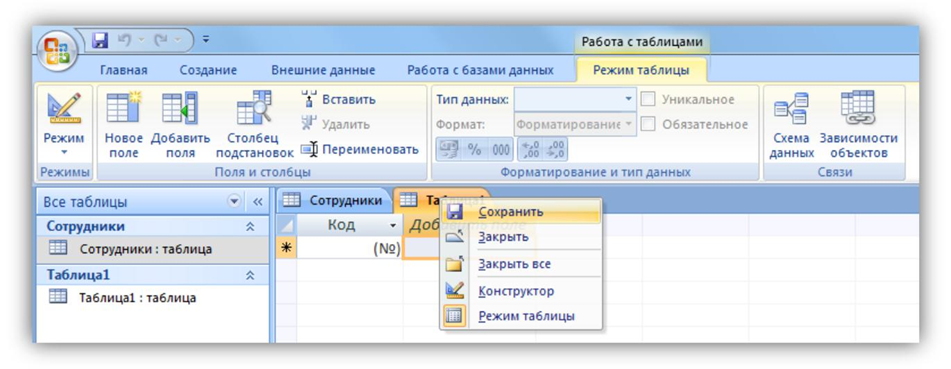Collapse the Сотрудники group in navigation pane

pyautogui.click(x=249, y=226)
